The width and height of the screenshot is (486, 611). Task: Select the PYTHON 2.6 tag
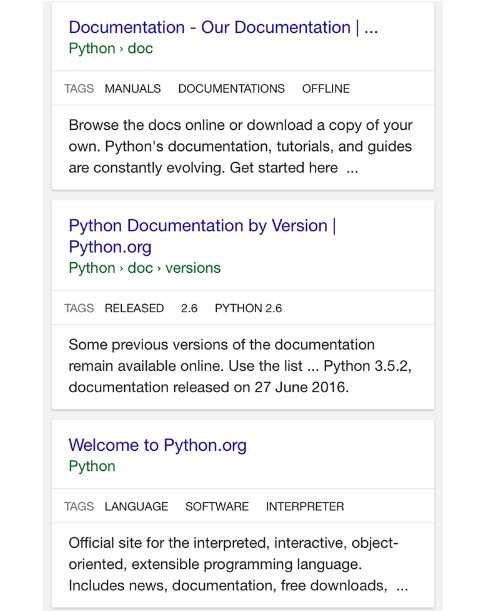tap(248, 308)
